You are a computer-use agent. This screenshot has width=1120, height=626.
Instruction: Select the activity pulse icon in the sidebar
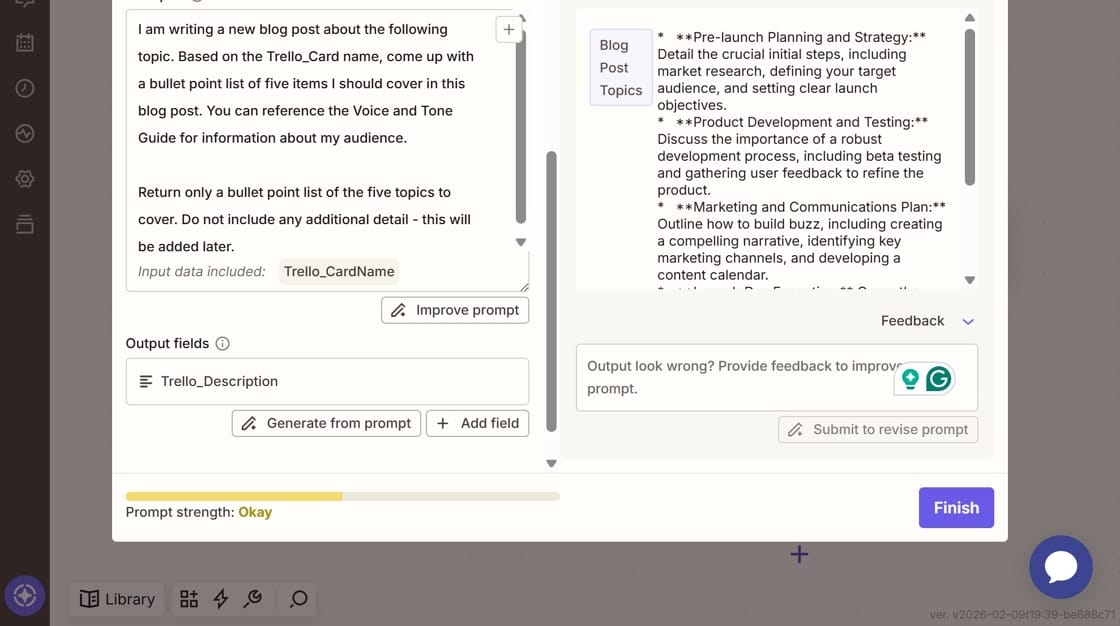coord(22,132)
